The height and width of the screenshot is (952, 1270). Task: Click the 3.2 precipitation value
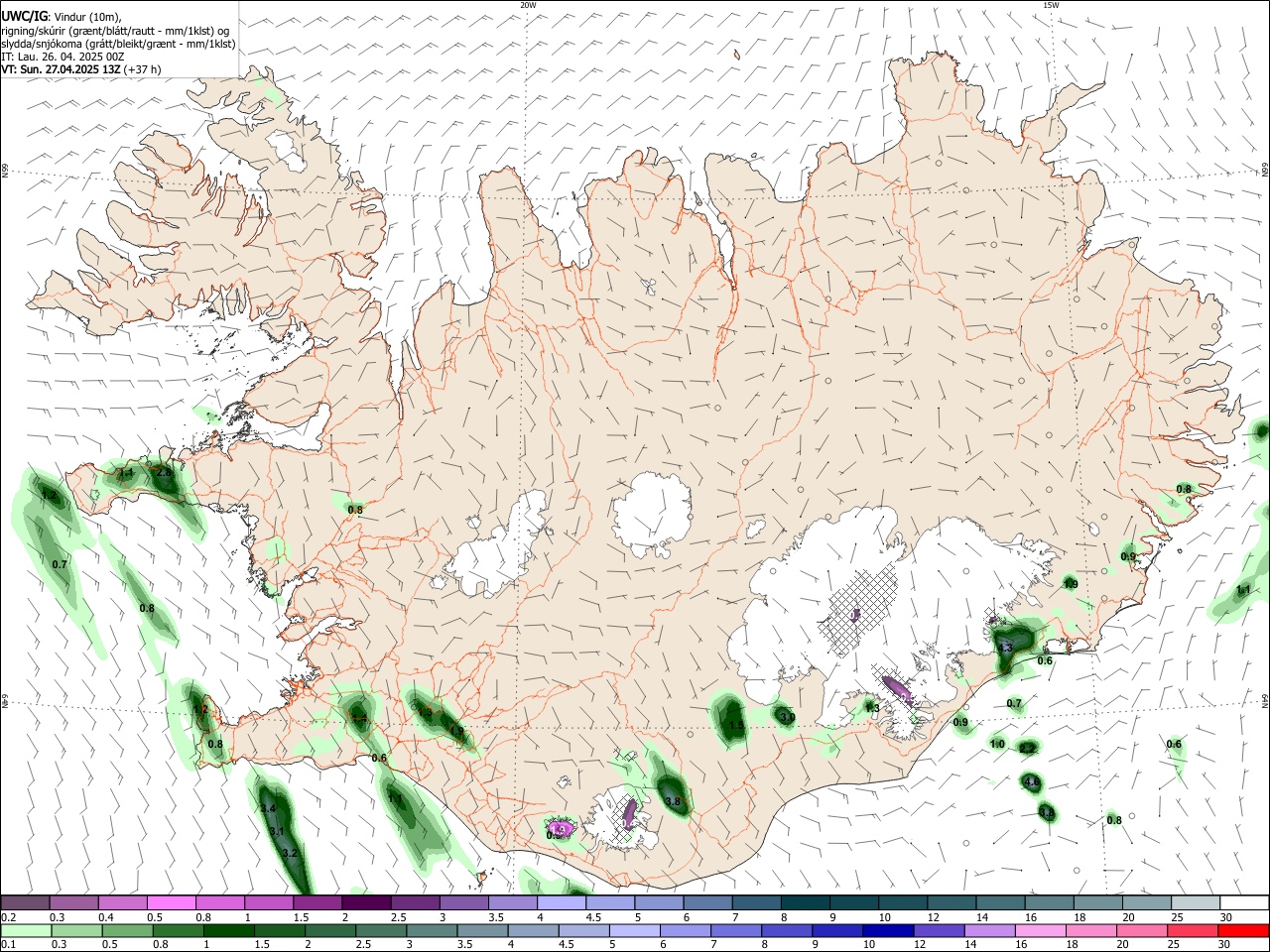tap(290, 853)
